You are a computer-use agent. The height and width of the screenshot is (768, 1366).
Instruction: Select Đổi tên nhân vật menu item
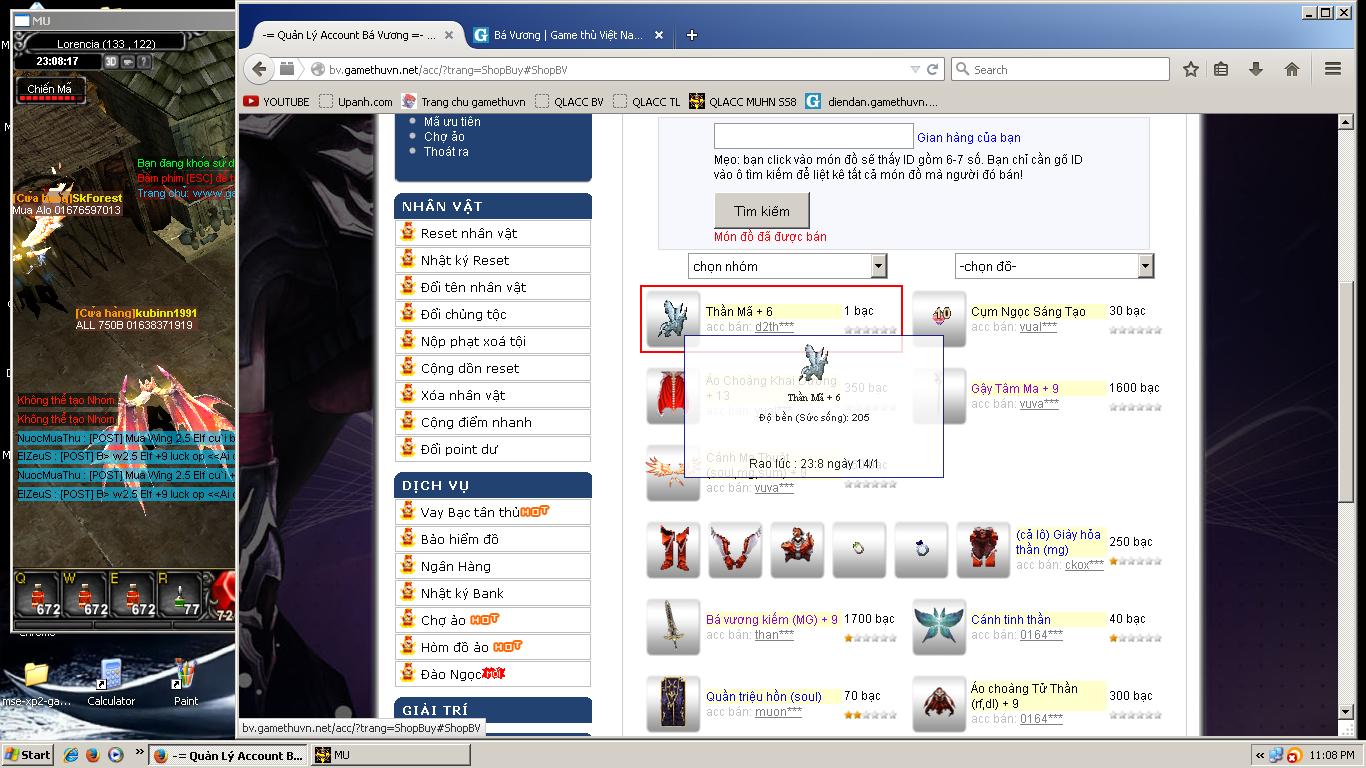click(x=493, y=287)
